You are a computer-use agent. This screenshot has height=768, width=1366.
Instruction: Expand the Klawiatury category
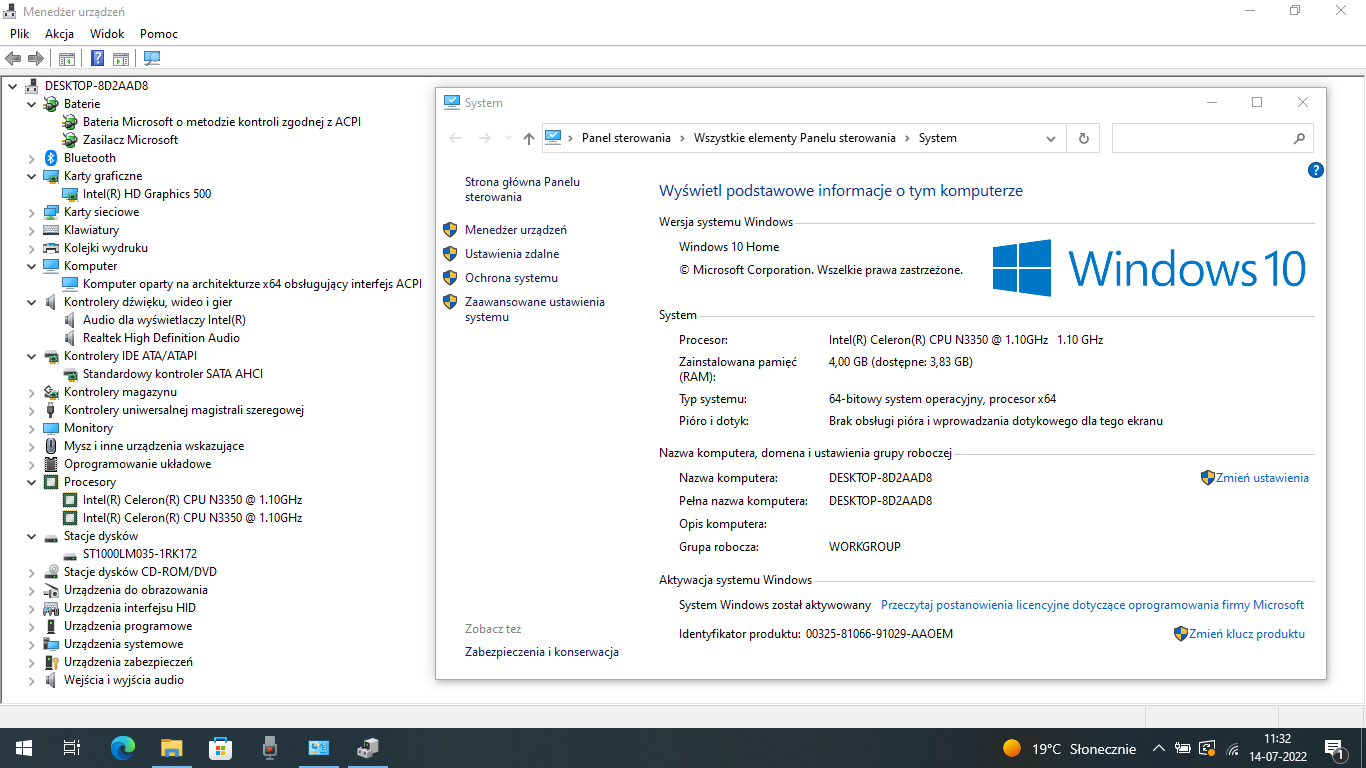coord(32,230)
